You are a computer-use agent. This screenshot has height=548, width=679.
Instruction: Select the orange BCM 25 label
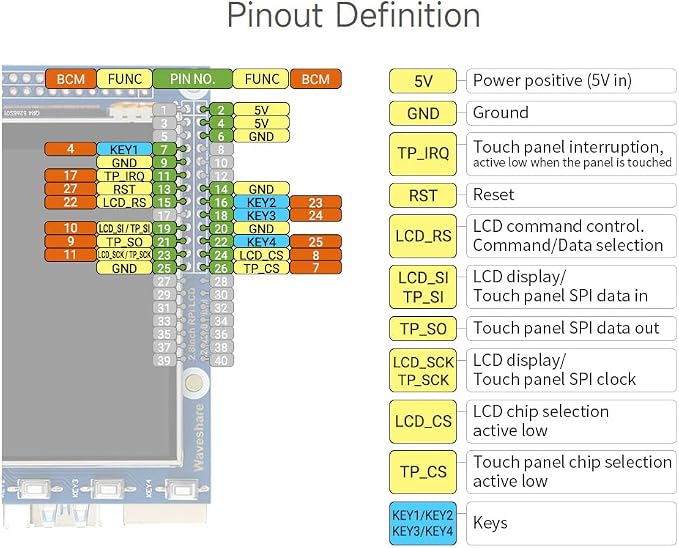coord(316,242)
